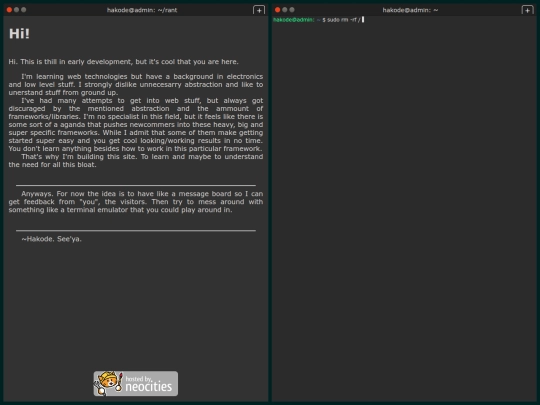Click the middle gray dot in right terminal window

coord(285,10)
